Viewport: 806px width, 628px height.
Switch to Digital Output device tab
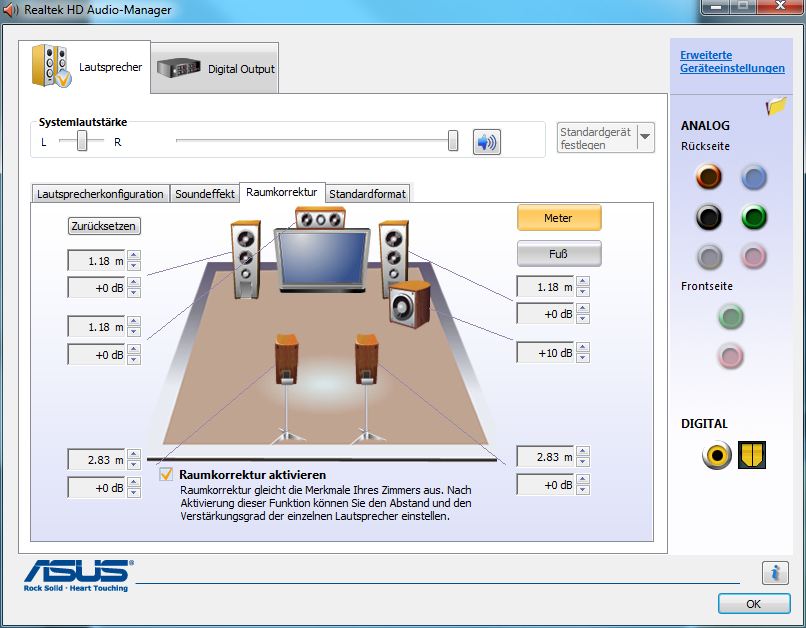click(x=215, y=68)
